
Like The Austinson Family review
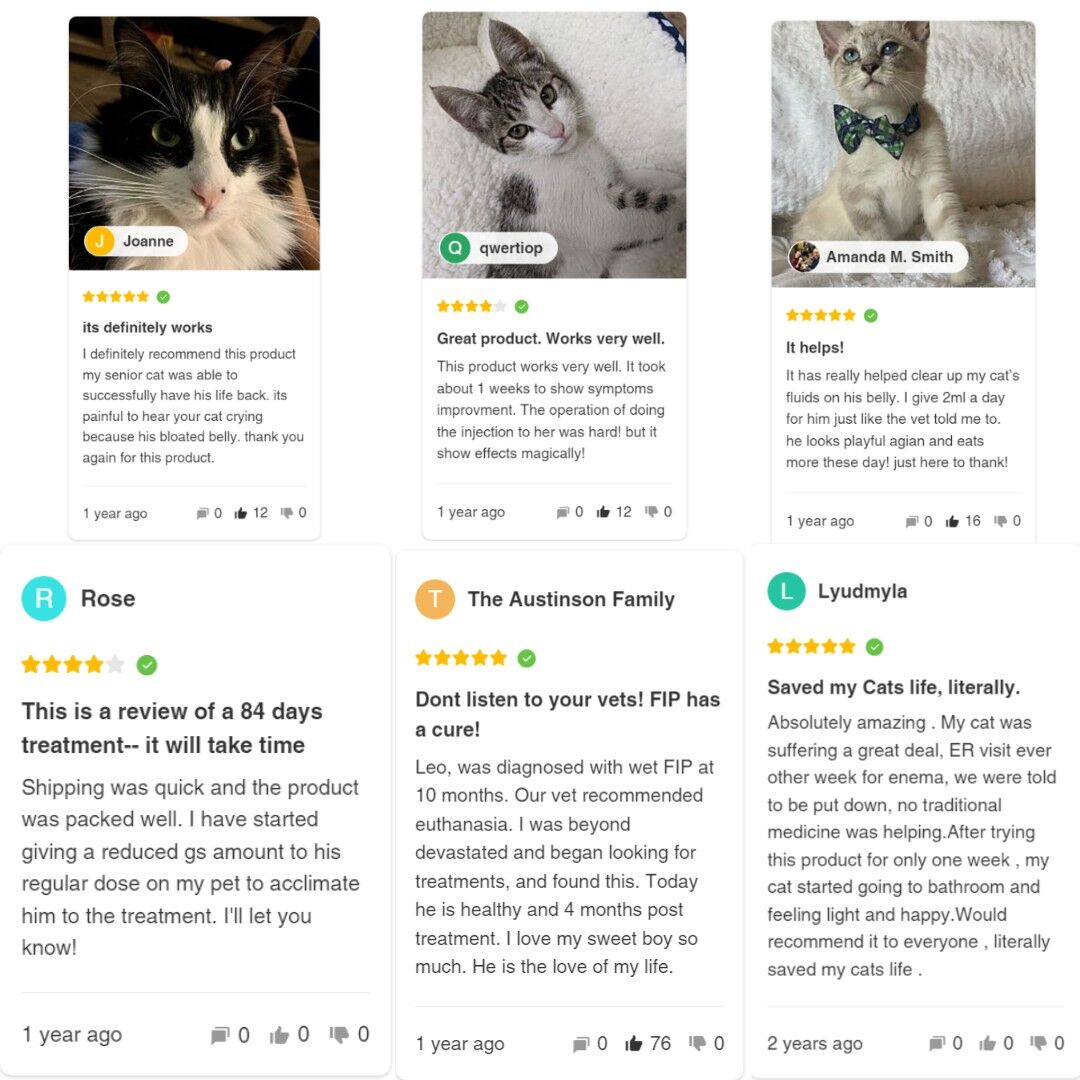point(633,1043)
